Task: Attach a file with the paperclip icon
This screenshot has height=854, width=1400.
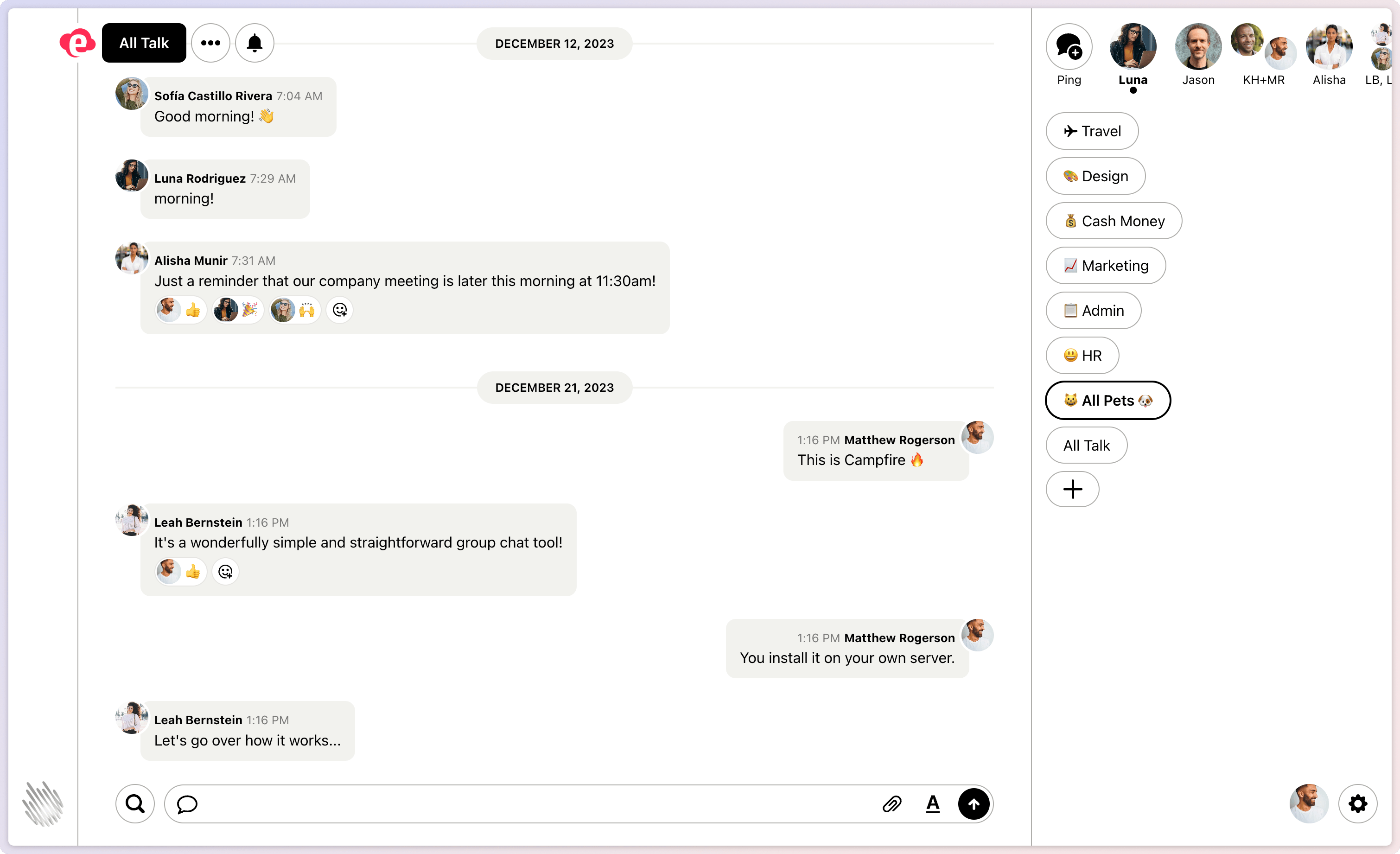Action: (x=891, y=803)
